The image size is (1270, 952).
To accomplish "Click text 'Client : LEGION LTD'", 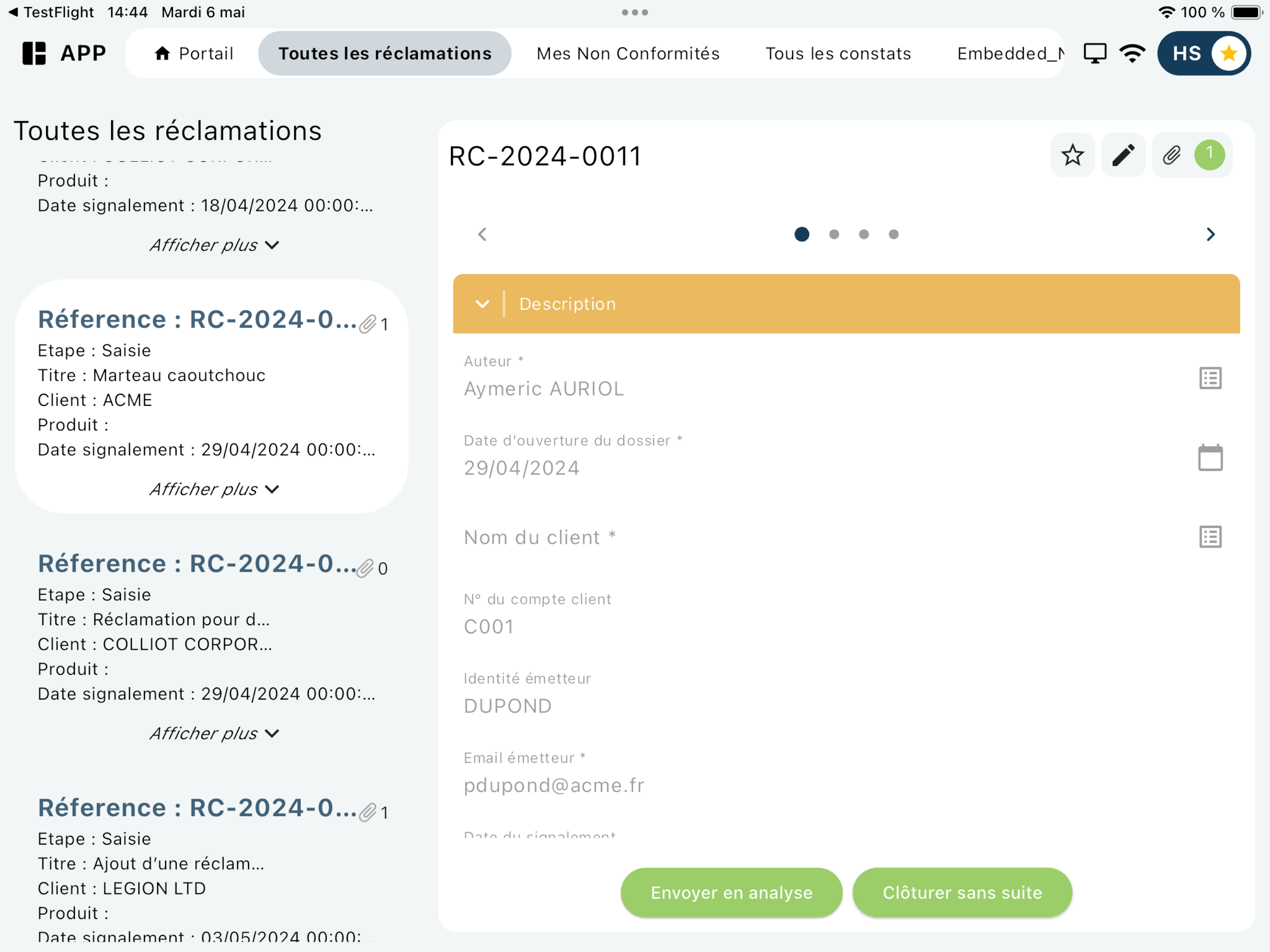I will click(122, 888).
